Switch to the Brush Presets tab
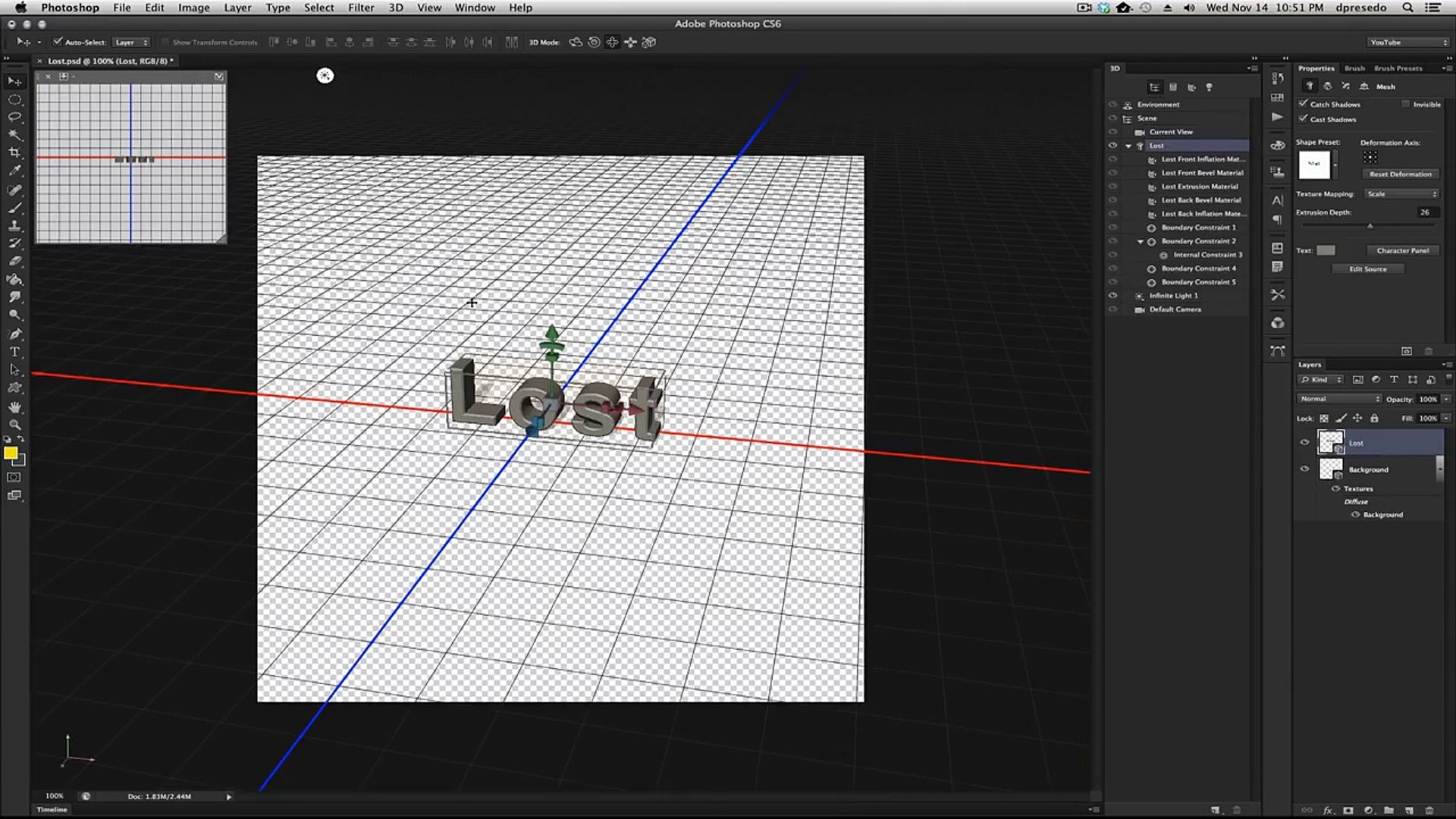Screen dimensions: 1456x819 pos(1398,68)
